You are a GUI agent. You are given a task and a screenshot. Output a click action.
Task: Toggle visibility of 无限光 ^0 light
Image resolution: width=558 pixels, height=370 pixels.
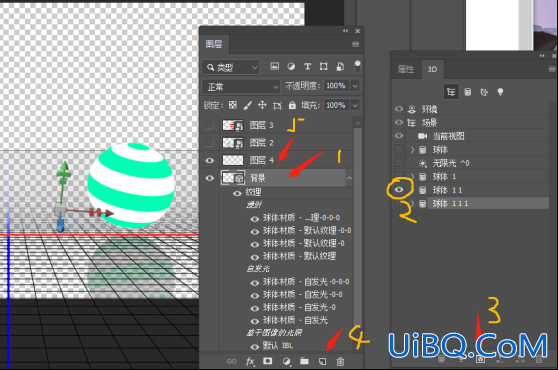[x=399, y=163]
